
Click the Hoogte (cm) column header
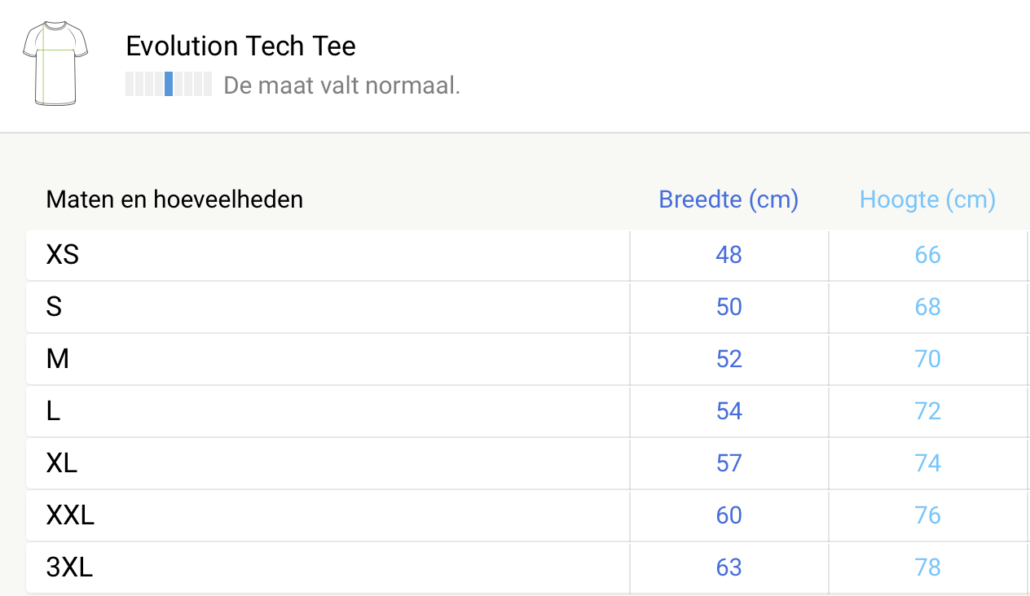pos(928,199)
